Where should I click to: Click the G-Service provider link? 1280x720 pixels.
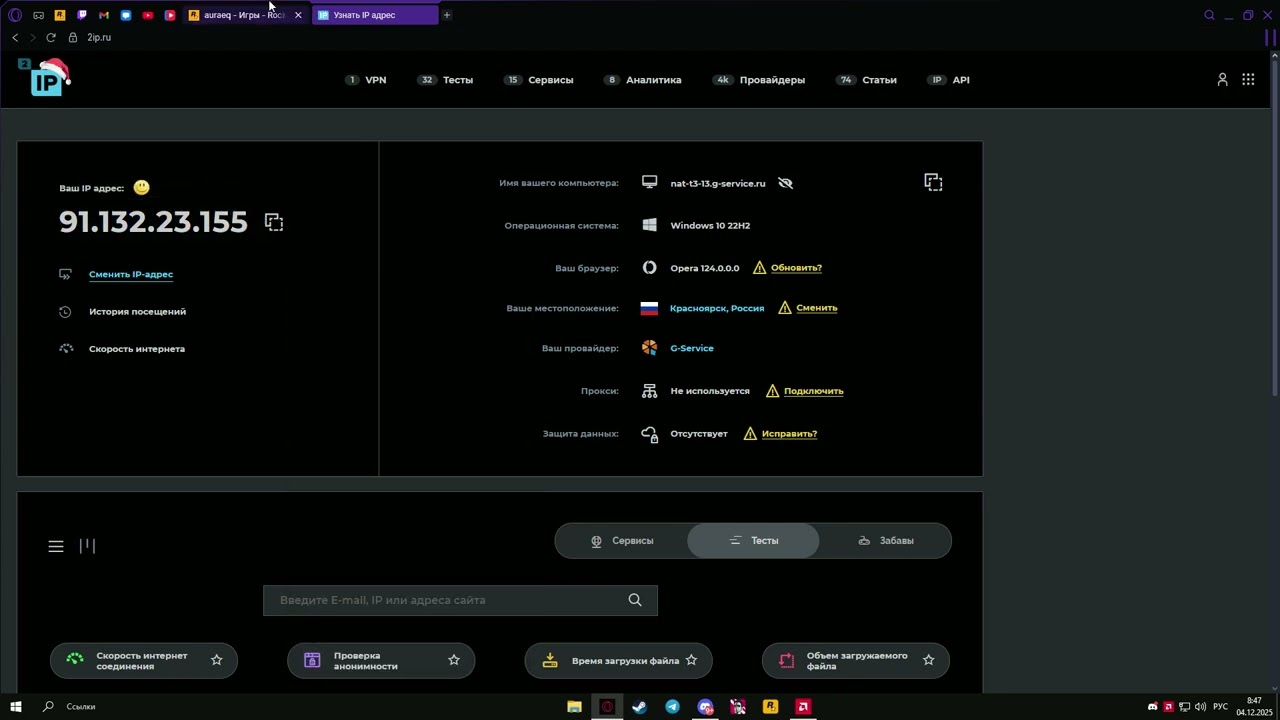coord(692,348)
